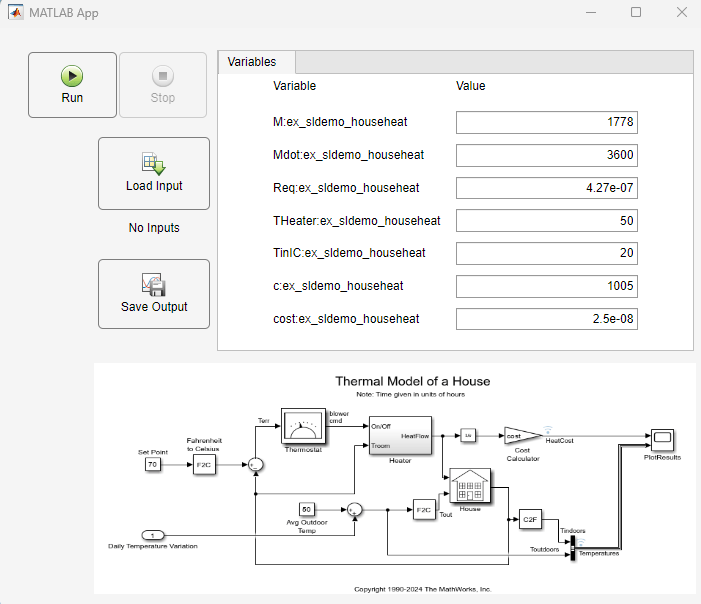Click the 'c:ex_sldemo_househeat' label
Image resolution: width=701 pixels, height=604 pixels.
[x=338, y=286]
